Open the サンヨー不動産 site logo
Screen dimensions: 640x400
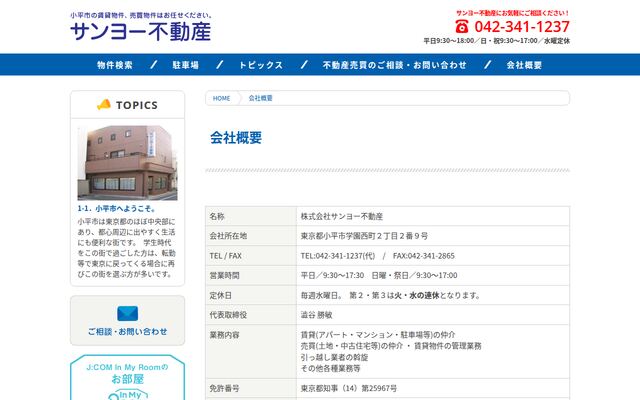pyautogui.click(x=140, y=31)
